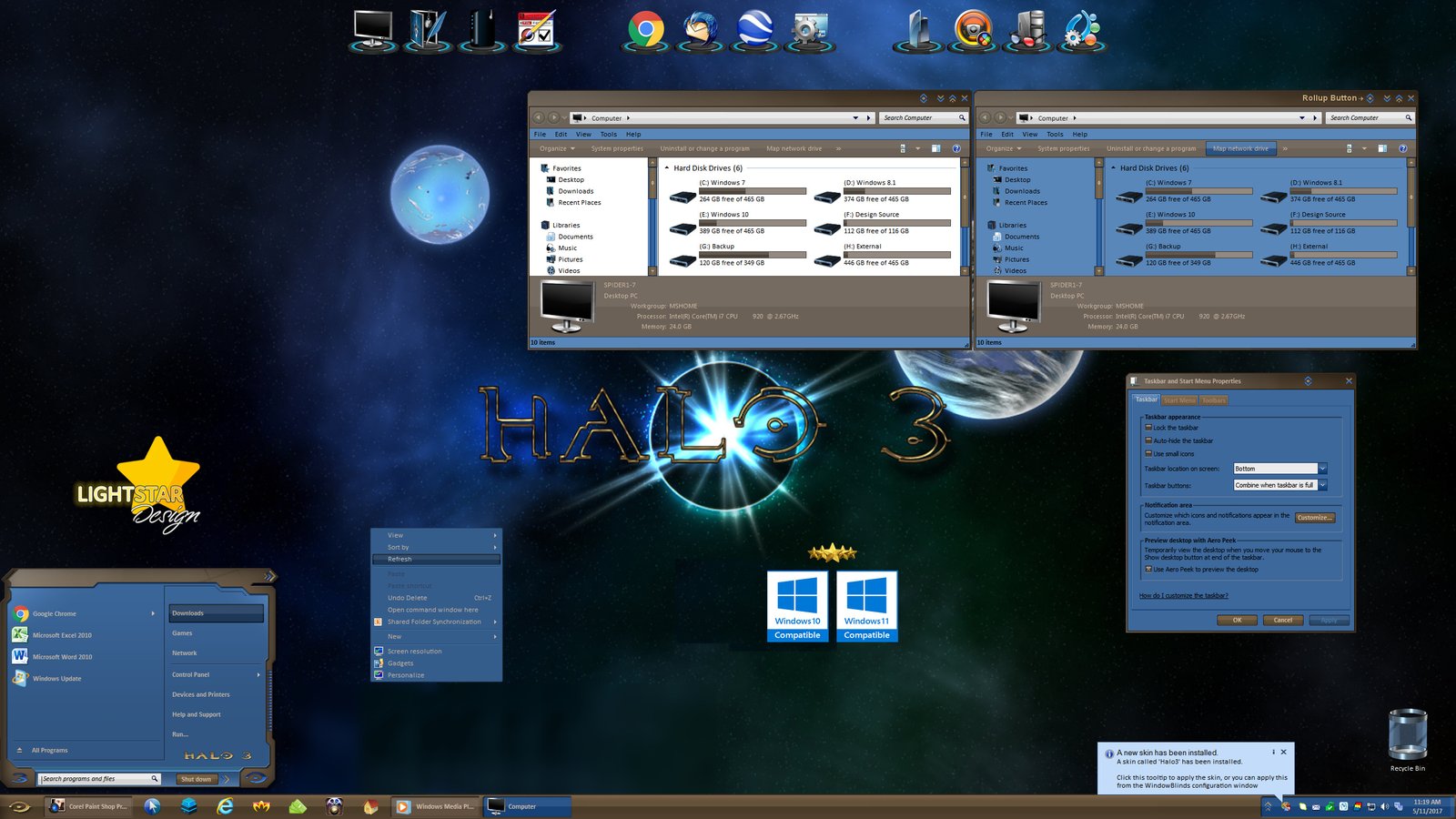Screen dimensions: 1456x819
Task: Click the volume icon in system tray
Action: (x=1384, y=806)
